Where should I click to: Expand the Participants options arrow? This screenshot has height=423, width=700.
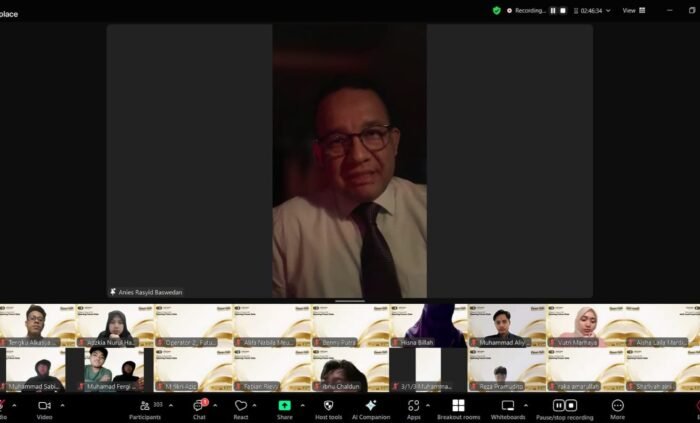coord(170,405)
